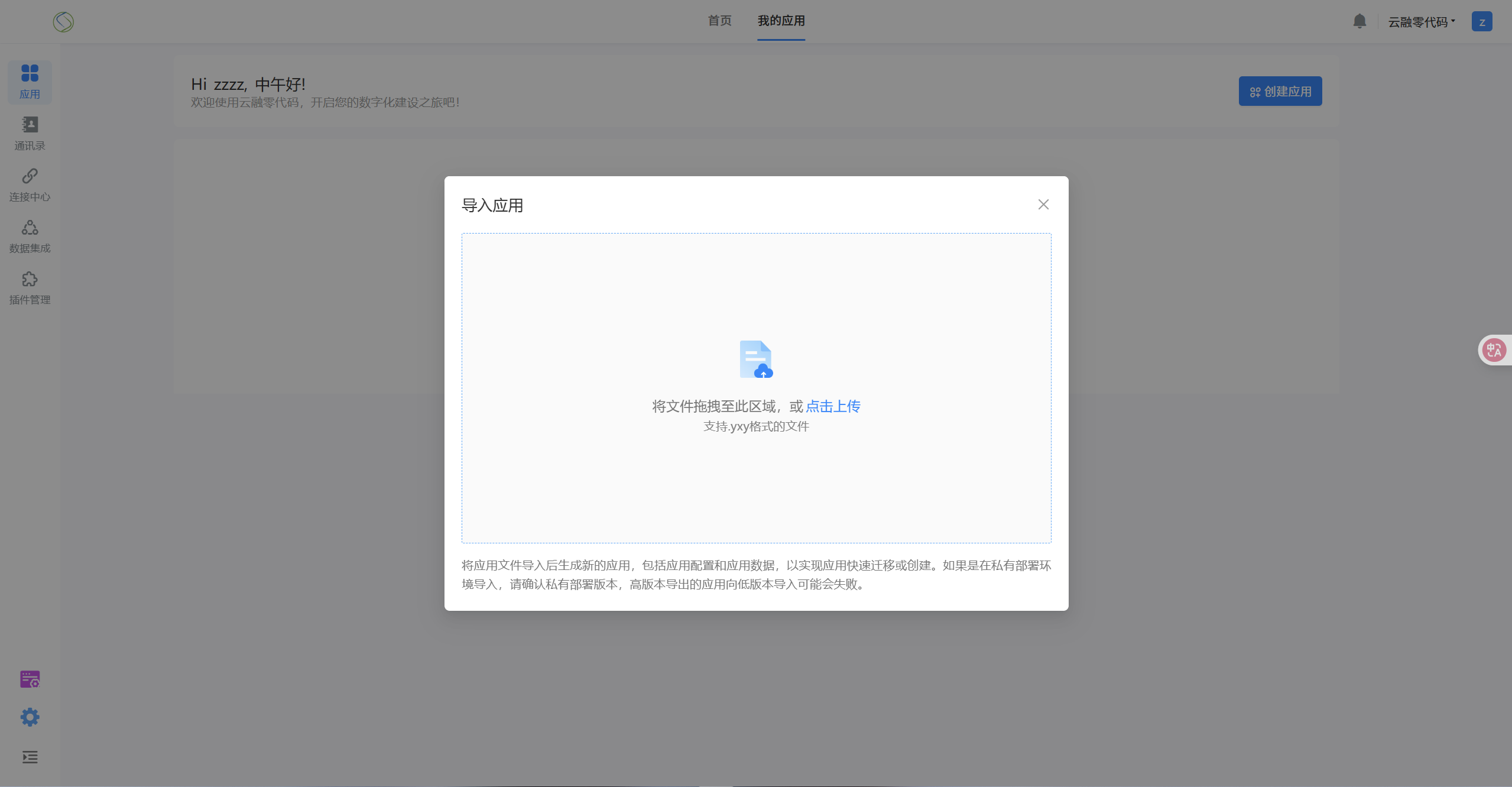Click the translate floating widget icon

(1494, 350)
